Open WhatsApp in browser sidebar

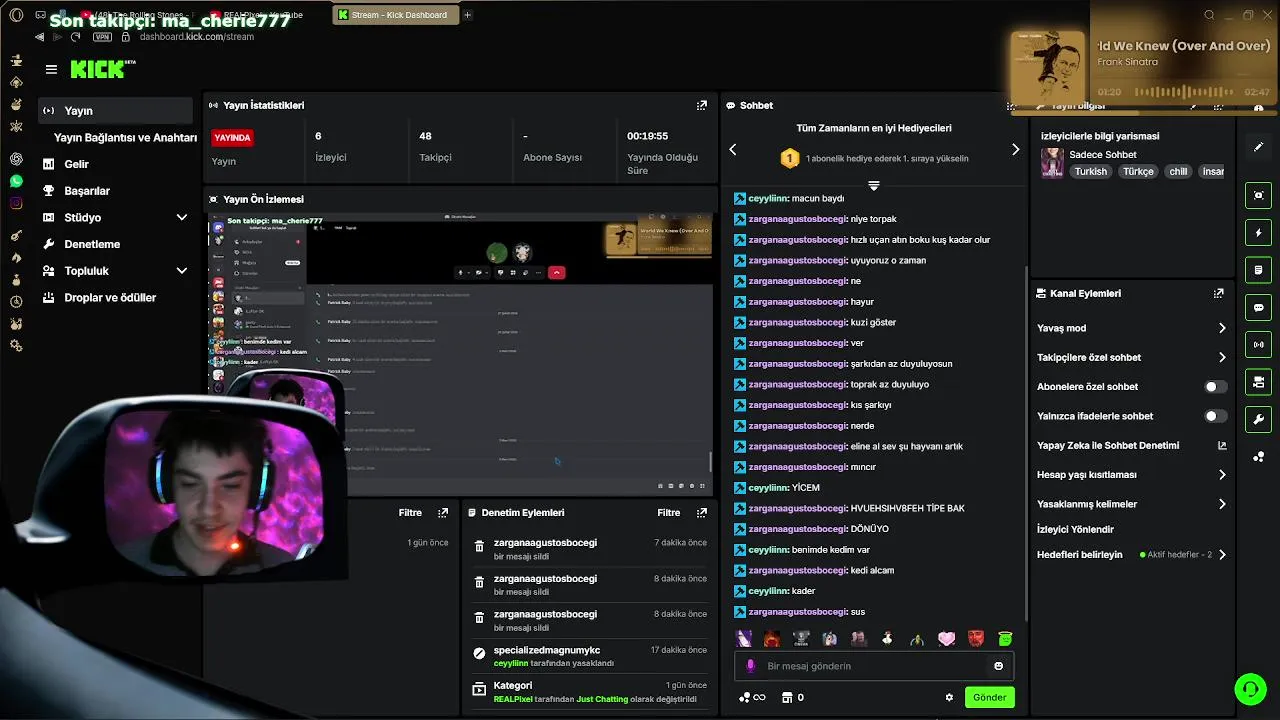(16, 181)
